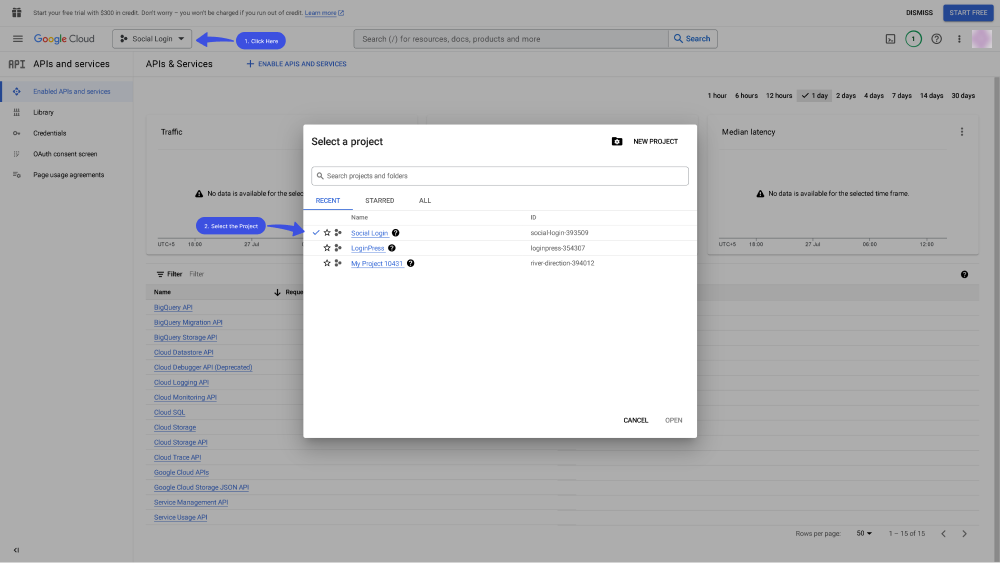
Task: Switch to the ALL tab
Action: pos(425,200)
